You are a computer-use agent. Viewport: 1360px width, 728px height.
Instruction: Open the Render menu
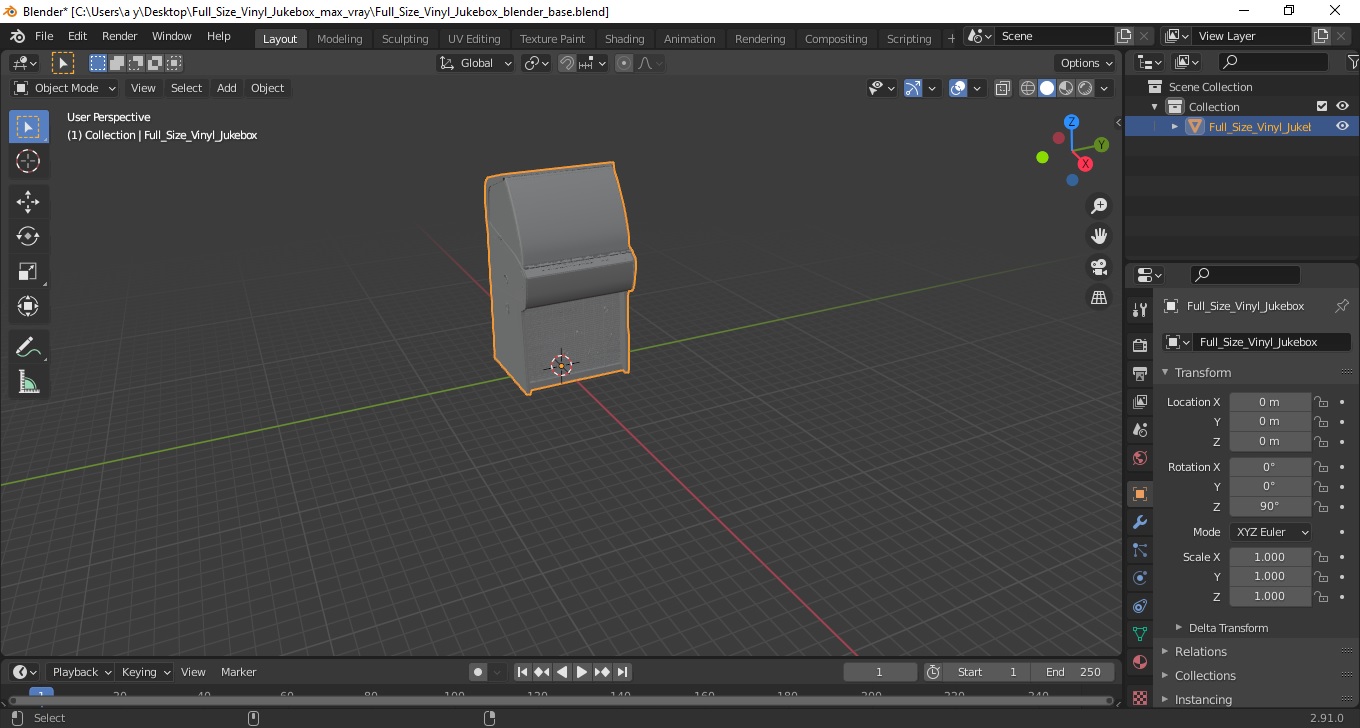coord(120,36)
